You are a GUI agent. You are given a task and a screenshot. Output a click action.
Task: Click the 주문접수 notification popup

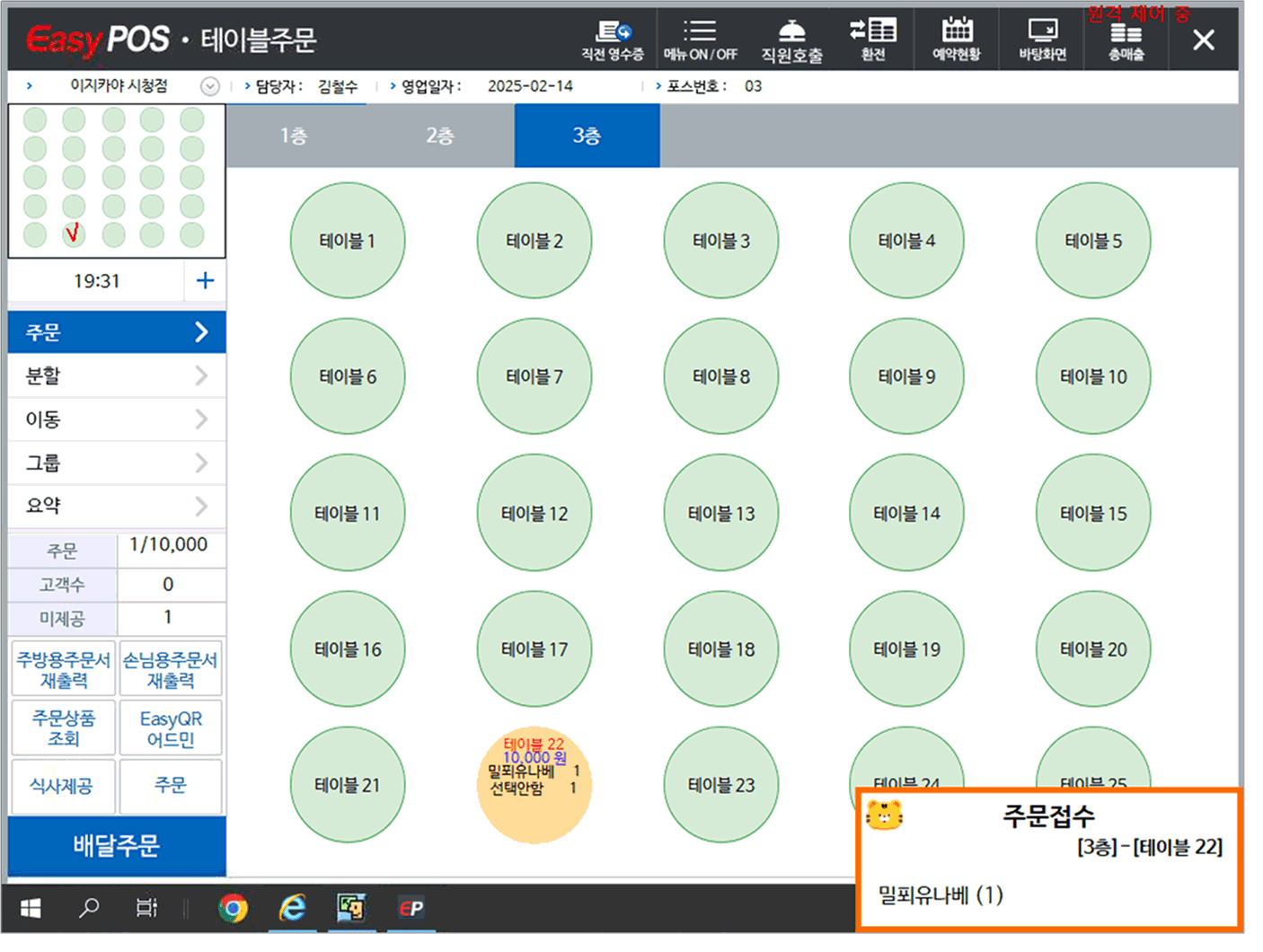(1048, 859)
